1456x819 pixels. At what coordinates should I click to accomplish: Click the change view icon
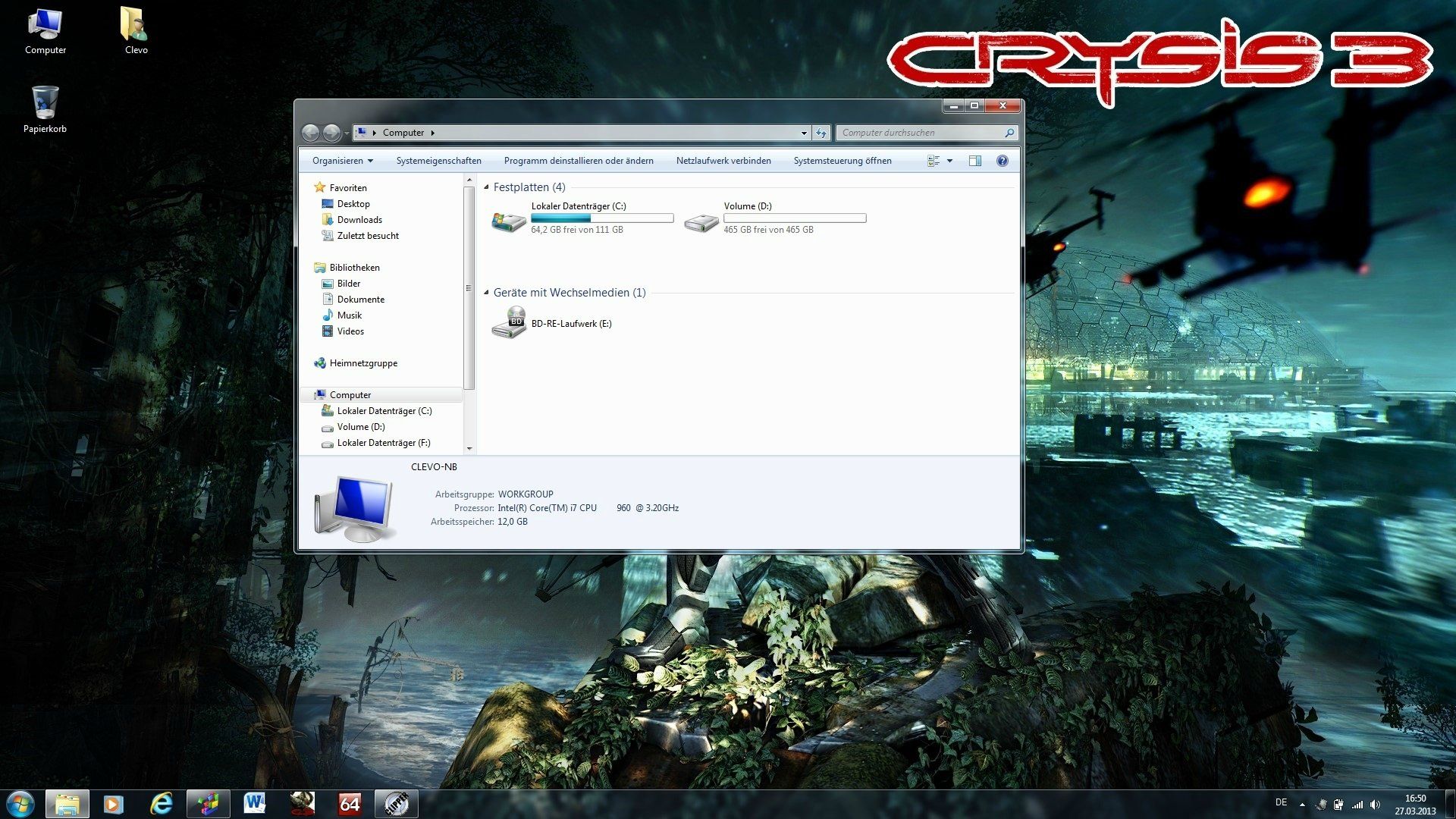click(x=934, y=161)
